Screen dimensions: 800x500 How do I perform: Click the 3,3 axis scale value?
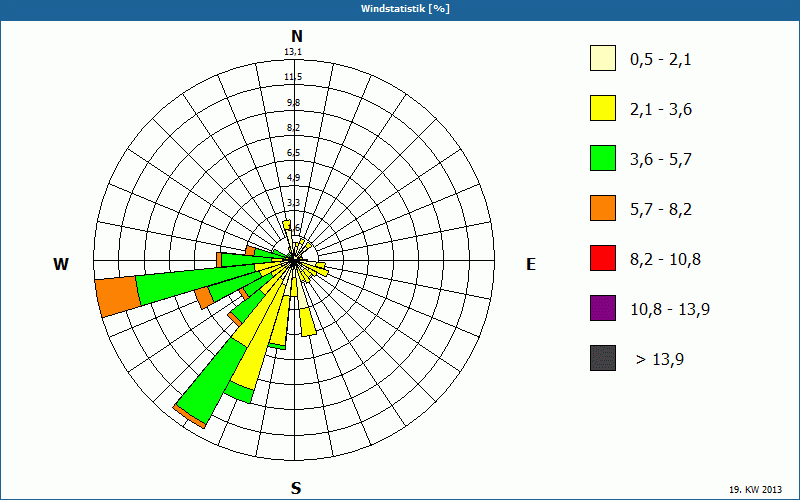point(293,203)
